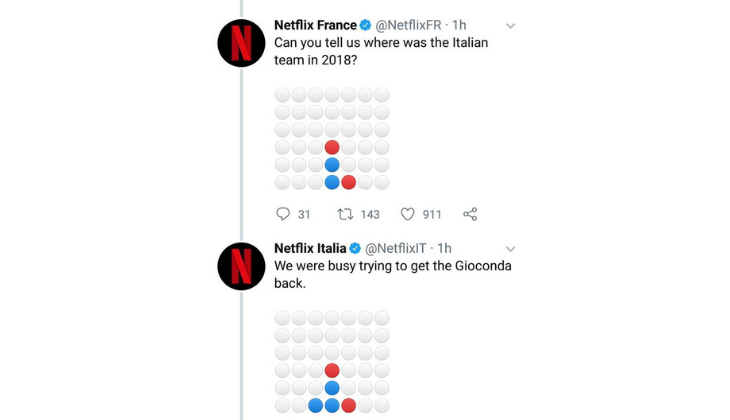Click the Netflix France profile avatar

point(241,43)
